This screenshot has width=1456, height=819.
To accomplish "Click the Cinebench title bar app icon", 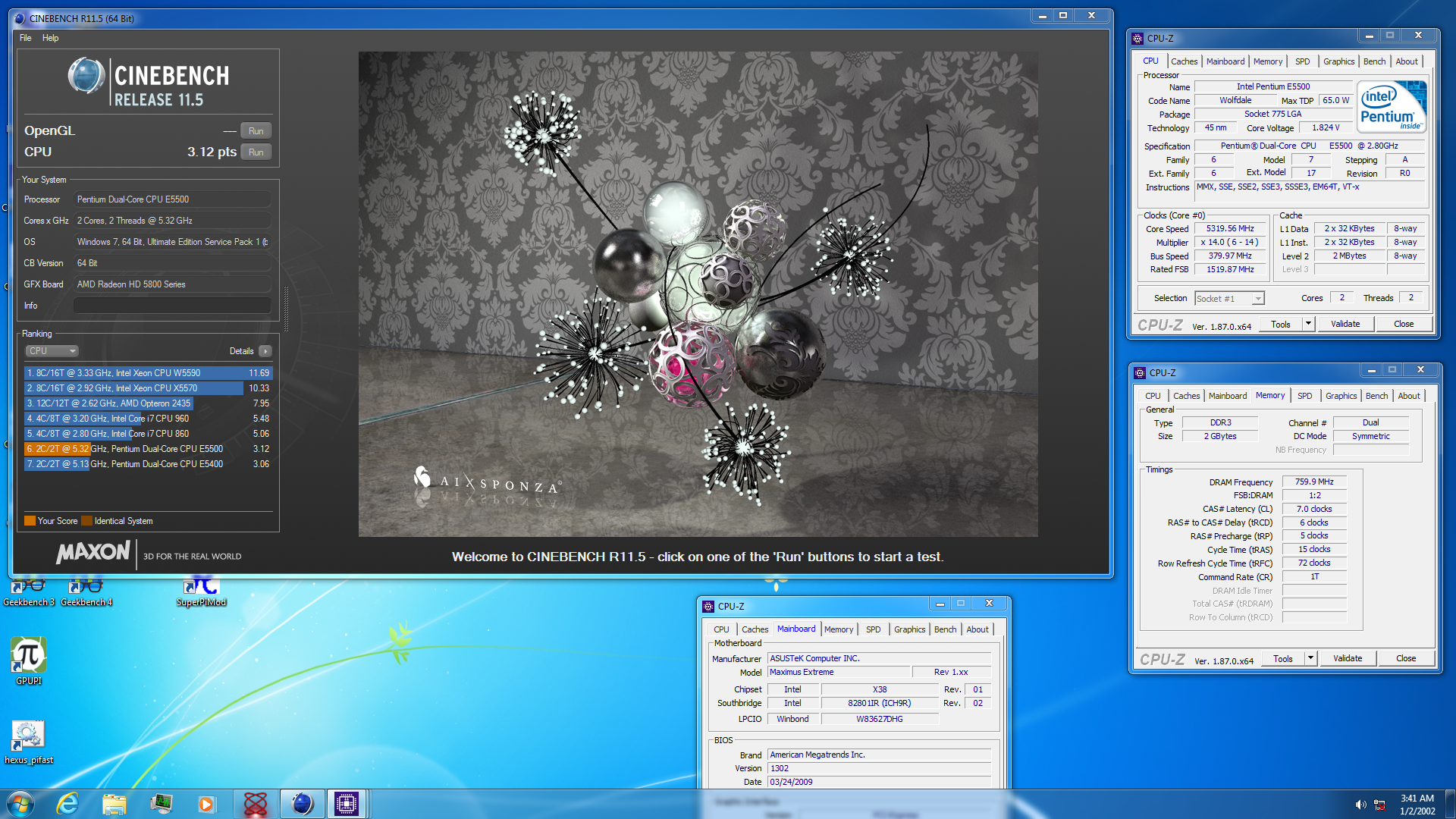I will click(20, 18).
